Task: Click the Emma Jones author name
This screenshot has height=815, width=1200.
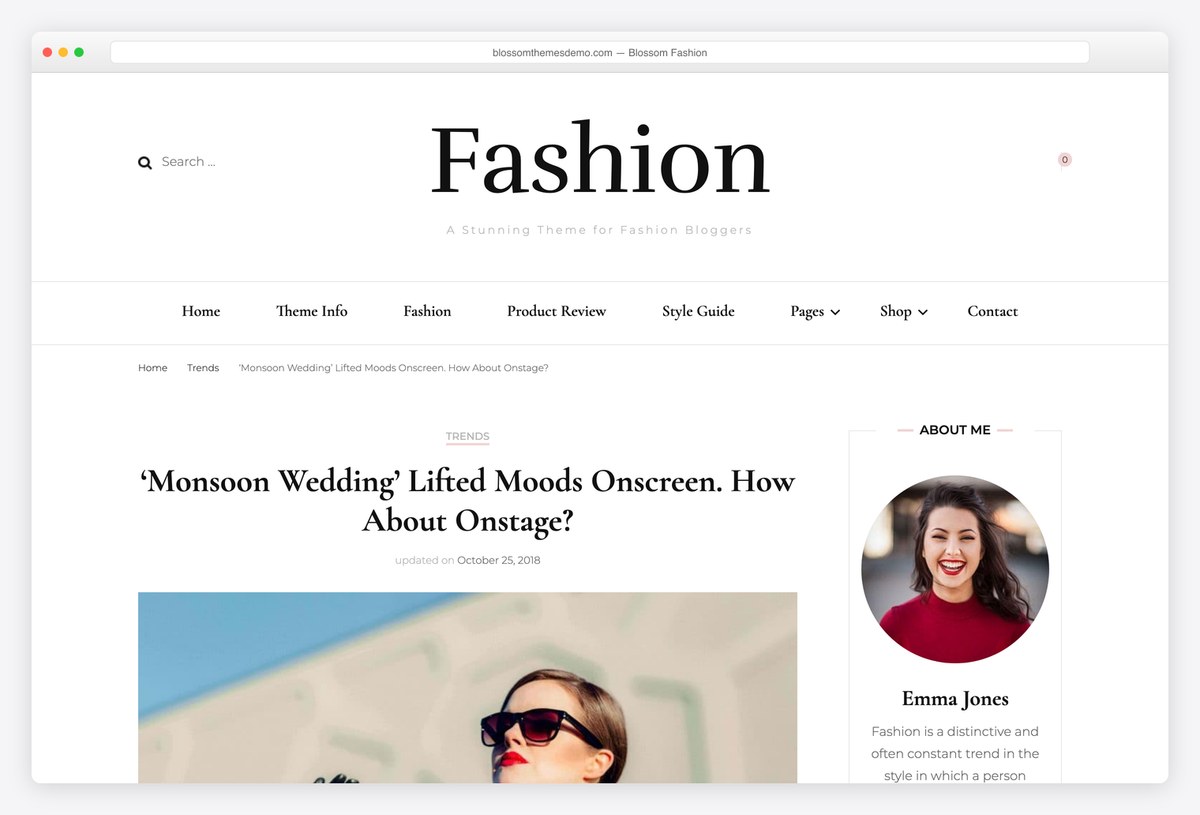Action: (955, 699)
